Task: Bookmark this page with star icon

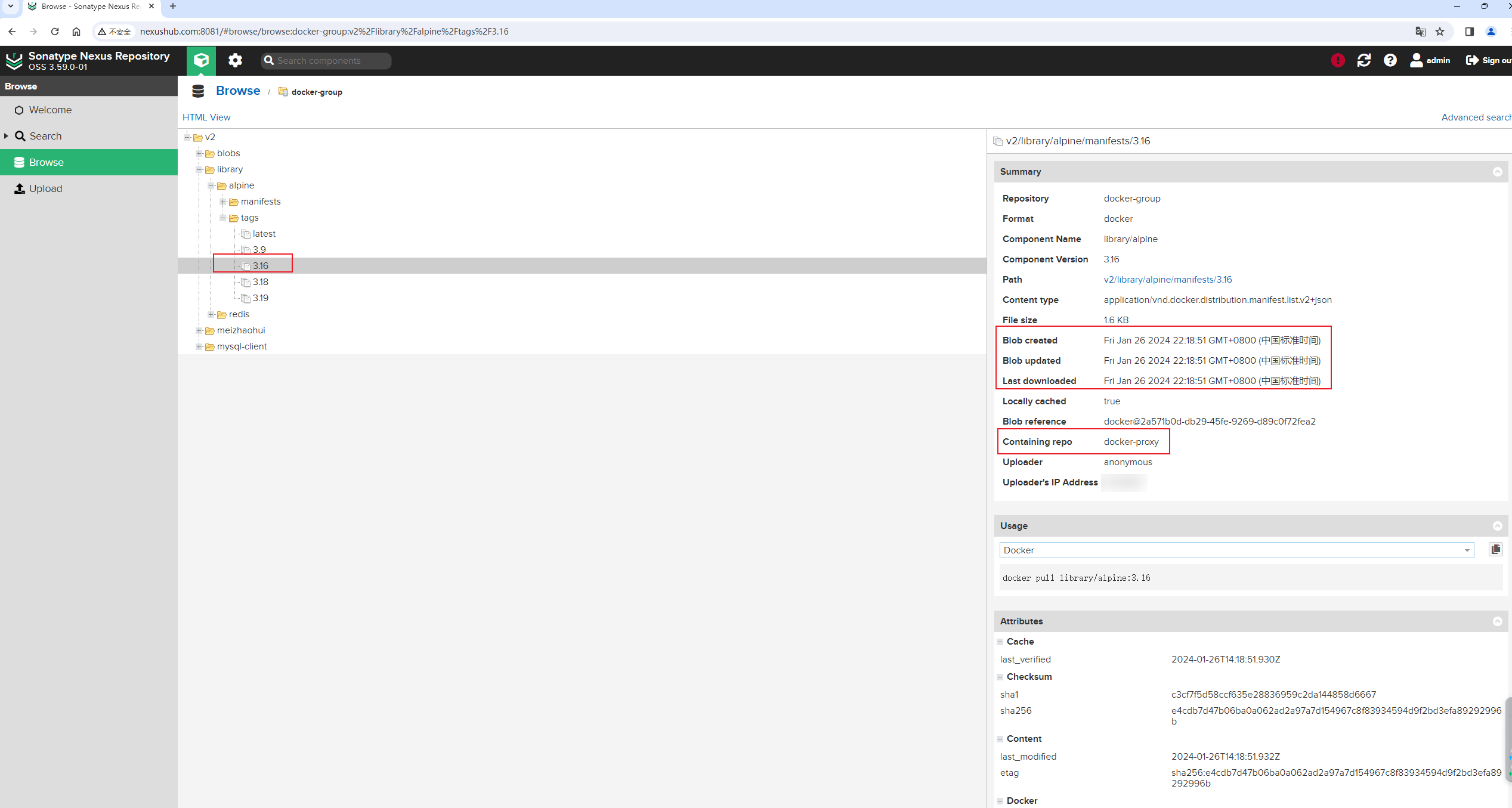Action: (x=1440, y=32)
